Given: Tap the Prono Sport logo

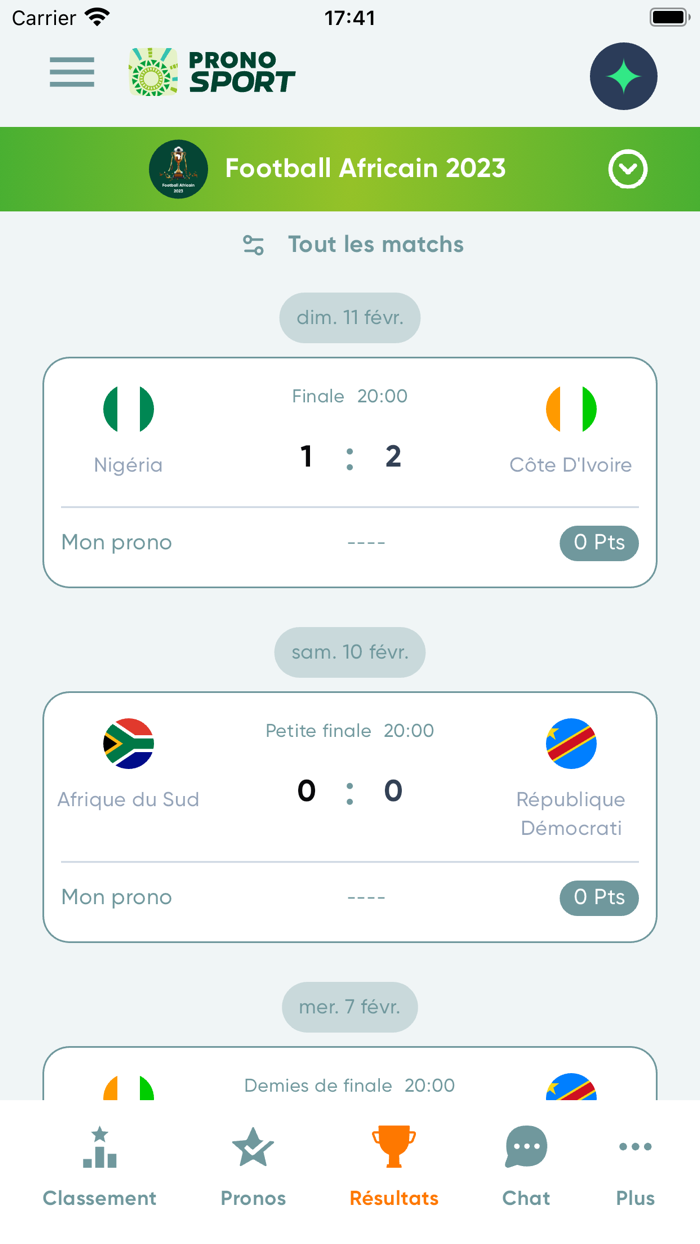Looking at the screenshot, I should pyautogui.click(x=210, y=72).
